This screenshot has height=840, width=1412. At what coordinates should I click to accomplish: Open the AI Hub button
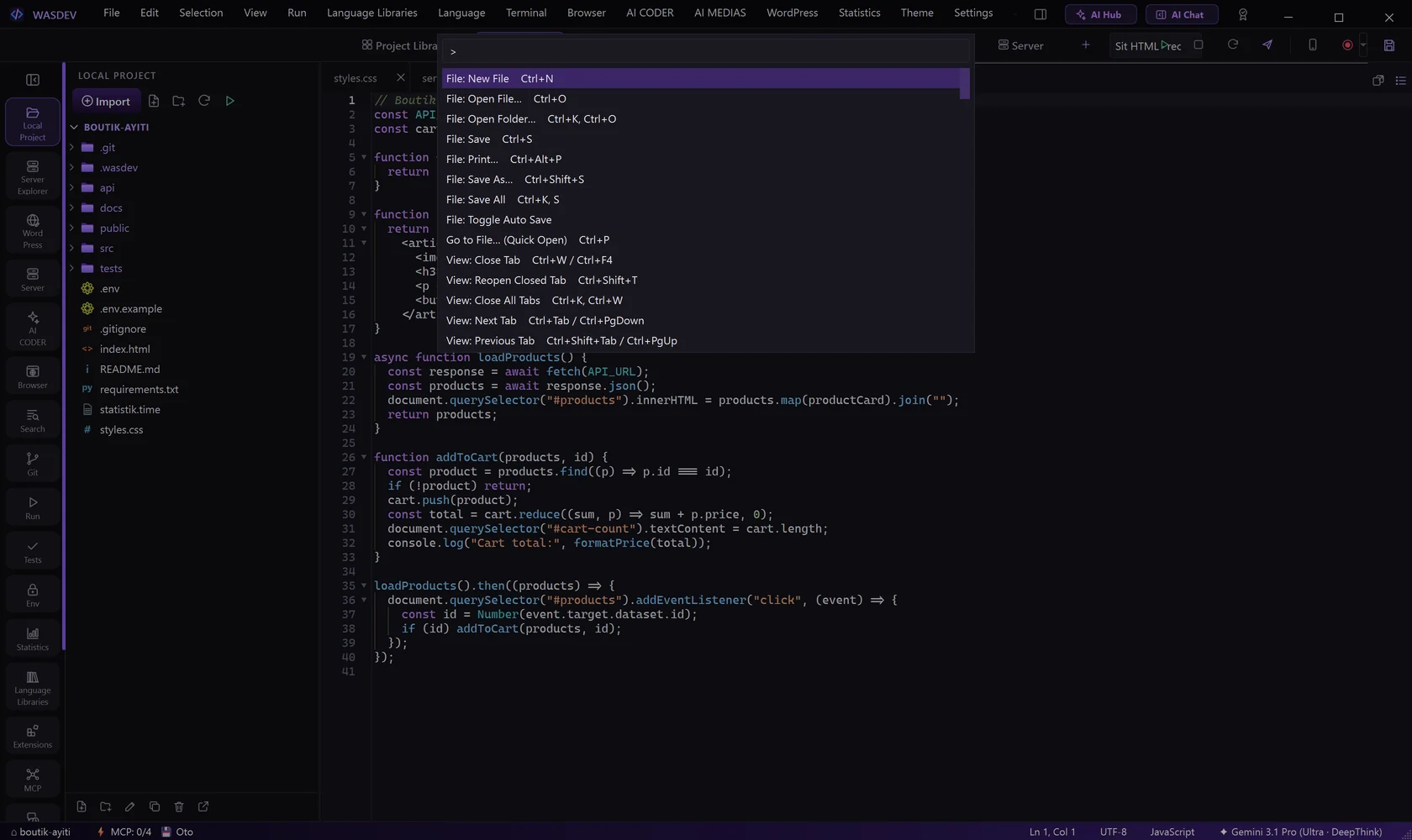point(1100,14)
